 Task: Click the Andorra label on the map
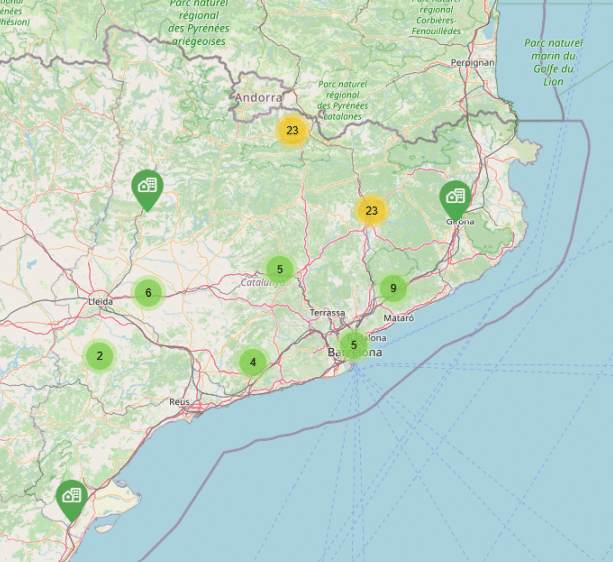[x=259, y=98]
